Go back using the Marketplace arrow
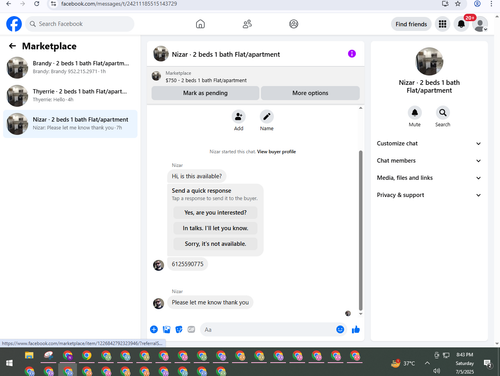Image resolution: width=500 pixels, height=376 pixels. pos(12,46)
